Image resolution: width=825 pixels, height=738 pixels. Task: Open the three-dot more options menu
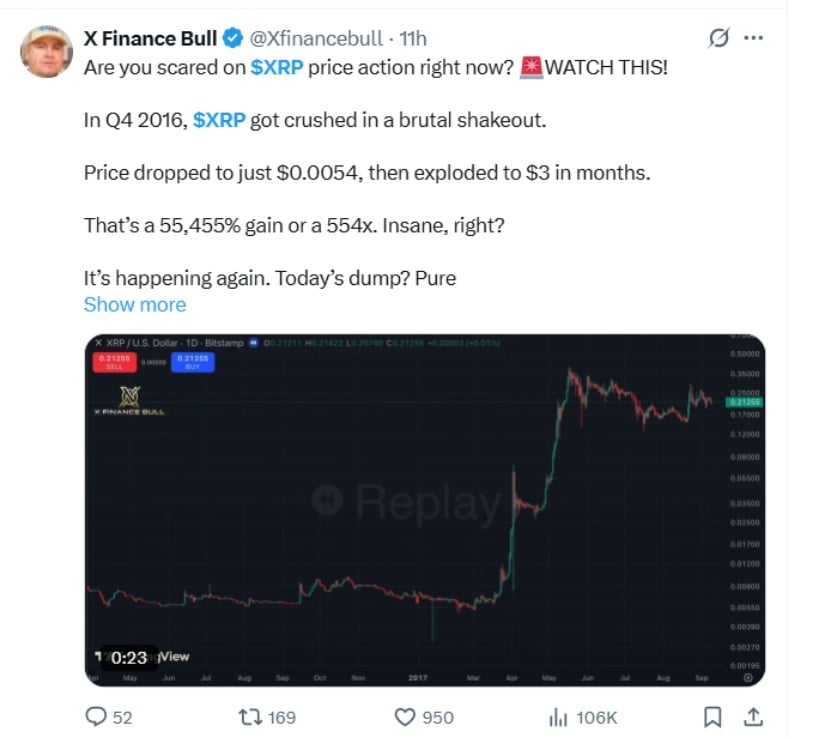[754, 39]
